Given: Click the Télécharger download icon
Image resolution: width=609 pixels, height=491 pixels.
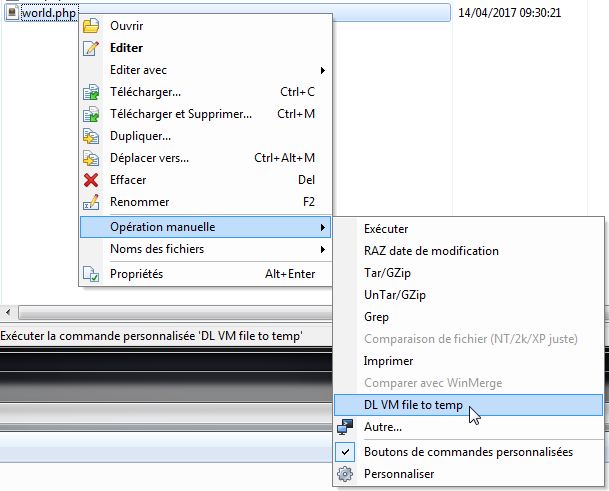Looking at the screenshot, I should click(92, 92).
